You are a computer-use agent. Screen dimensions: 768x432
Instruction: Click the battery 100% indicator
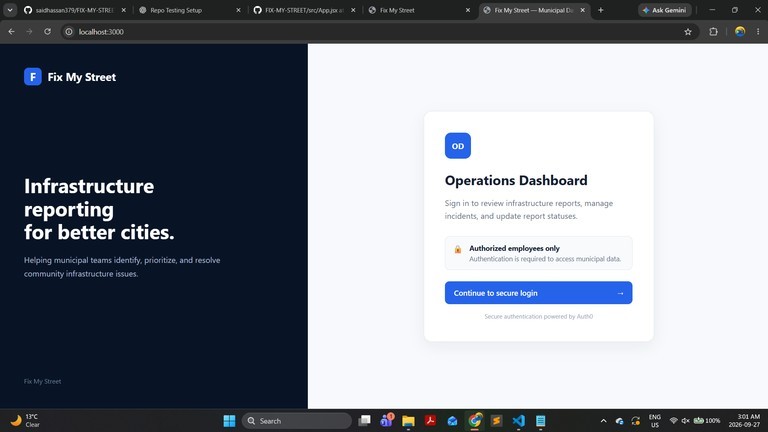click(x=707, y=421)
